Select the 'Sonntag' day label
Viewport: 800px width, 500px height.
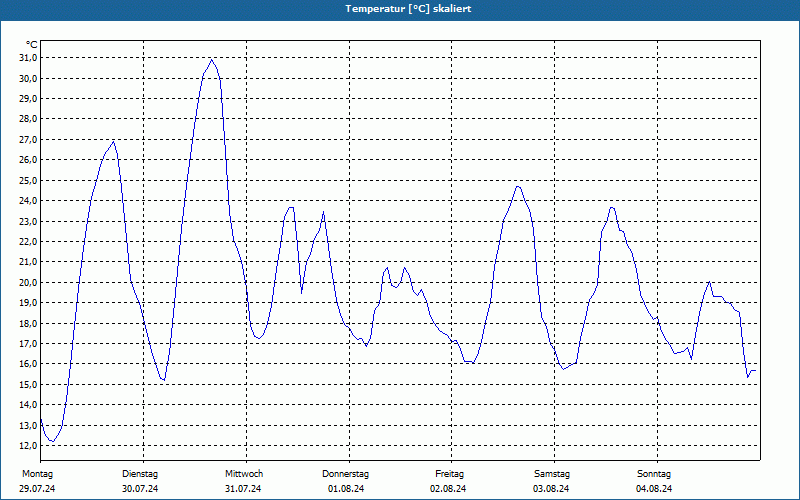654,474
